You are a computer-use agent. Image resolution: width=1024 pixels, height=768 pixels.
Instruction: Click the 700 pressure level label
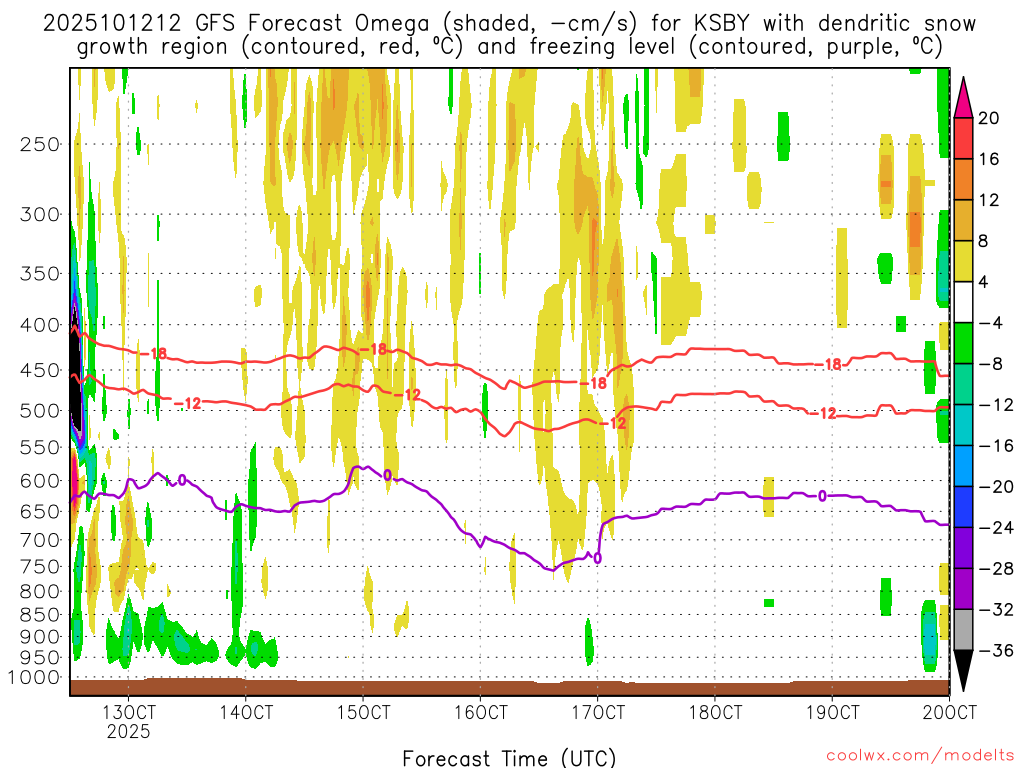click(40, 540)
